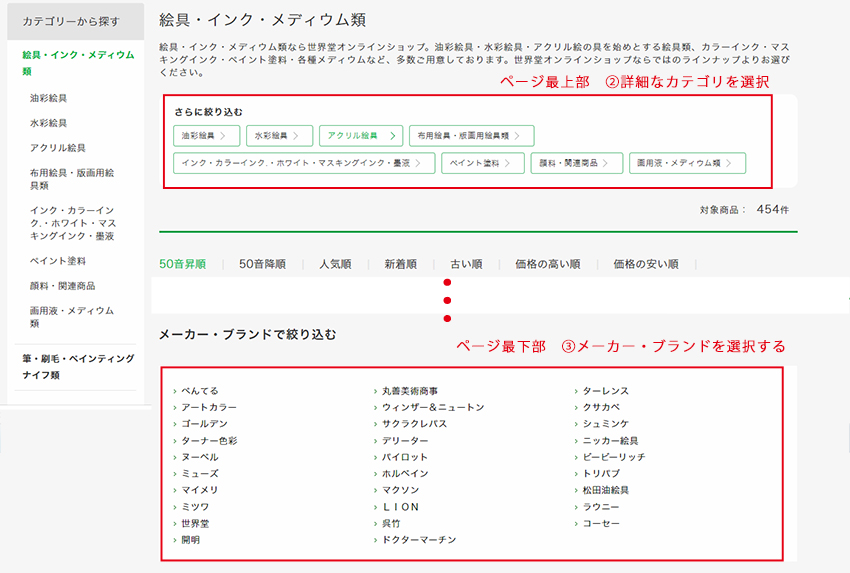
Task: Open 水彩絵具 in the left sidebar
Action: pyautogui.click(x=48, y=123)
